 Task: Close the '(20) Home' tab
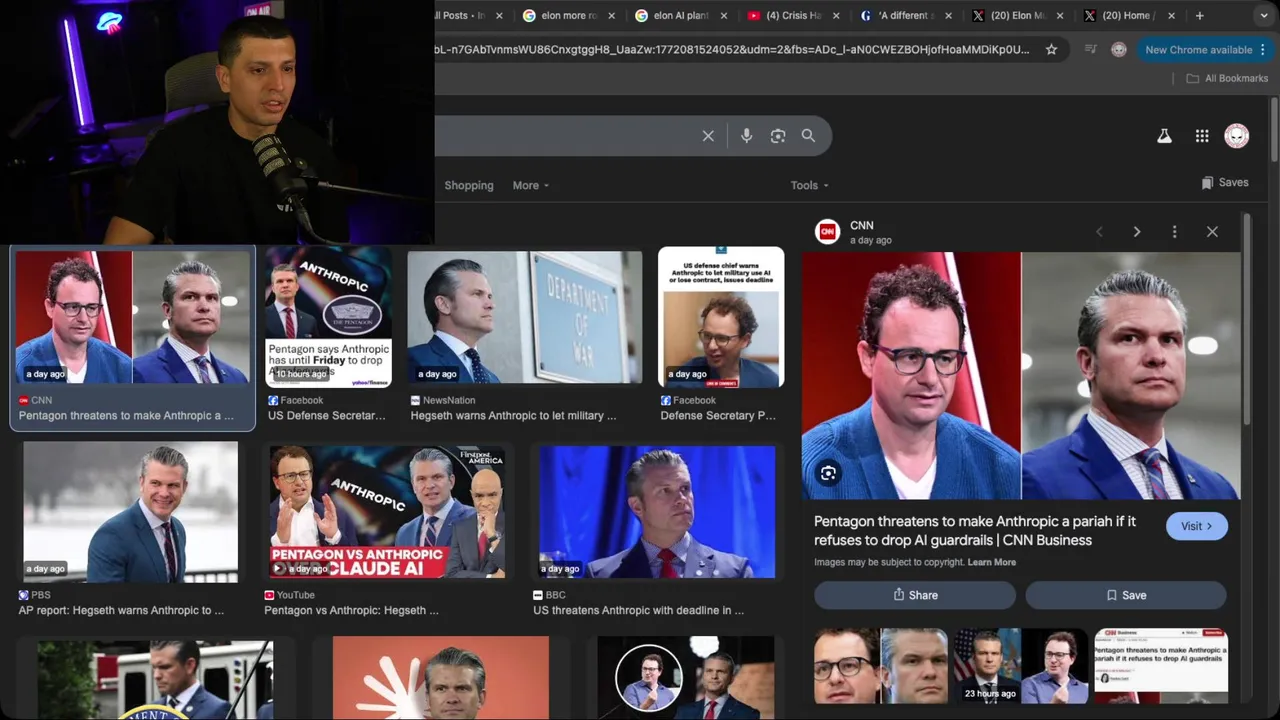point(1171,15)
